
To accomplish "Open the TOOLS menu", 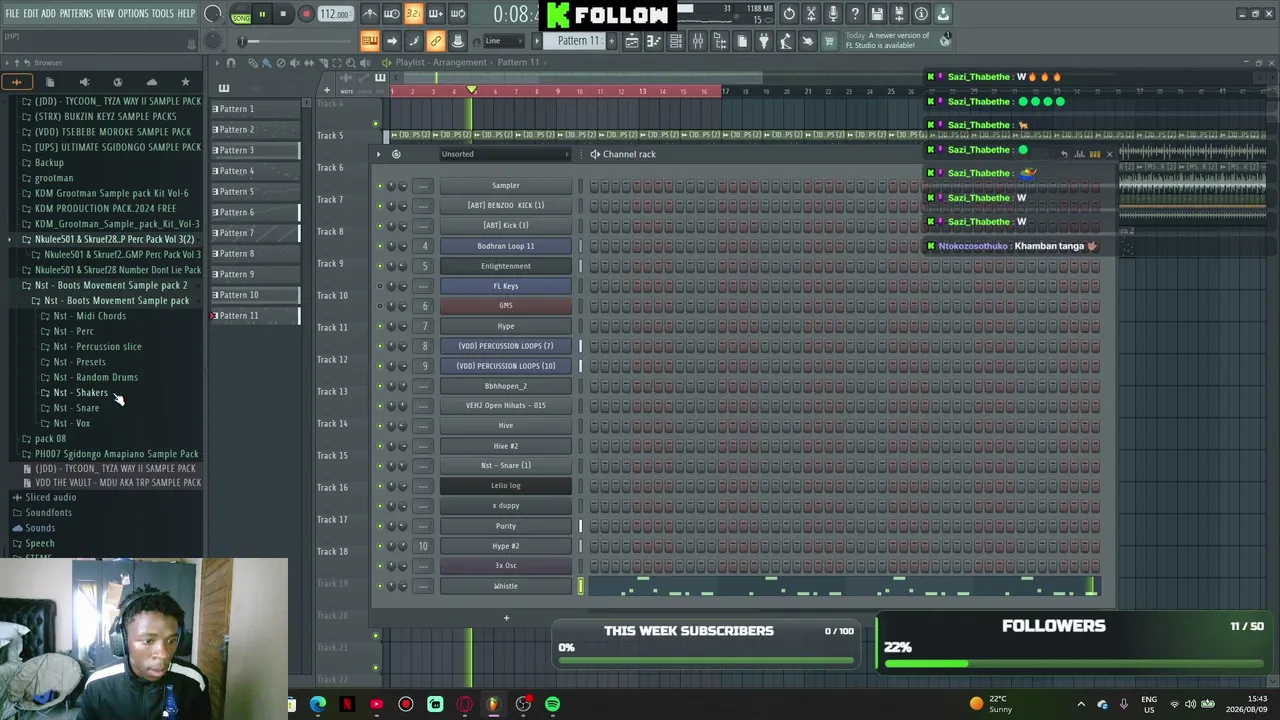I will coord(163,14).
